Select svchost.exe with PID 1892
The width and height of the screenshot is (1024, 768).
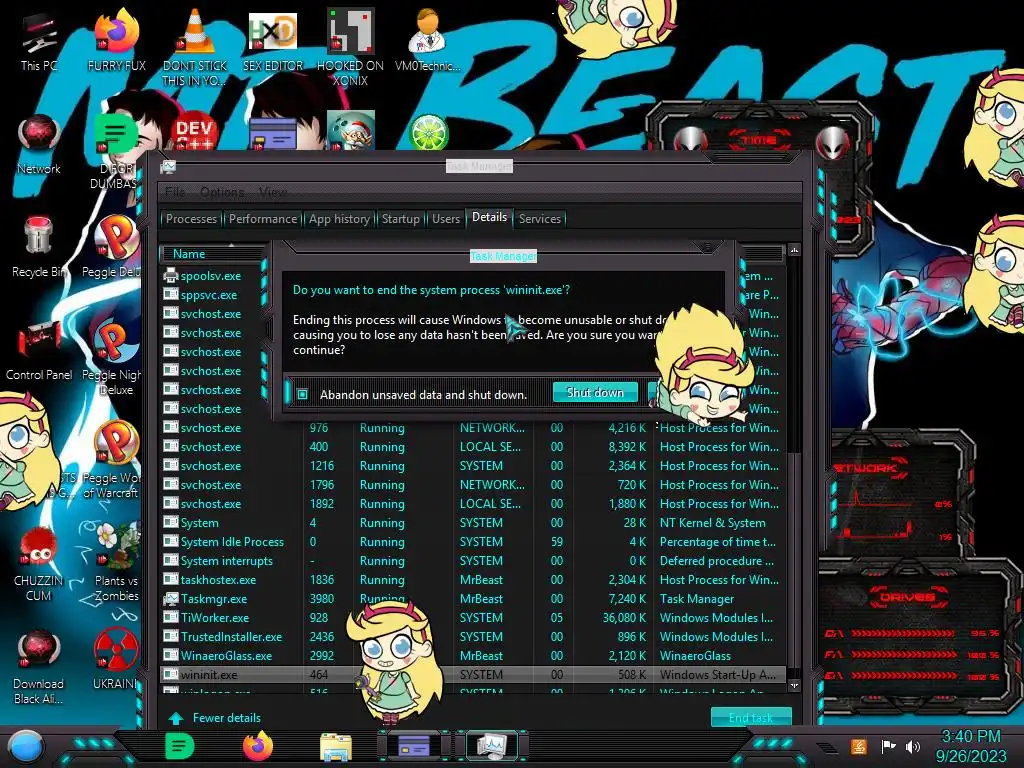click(473, 504)
